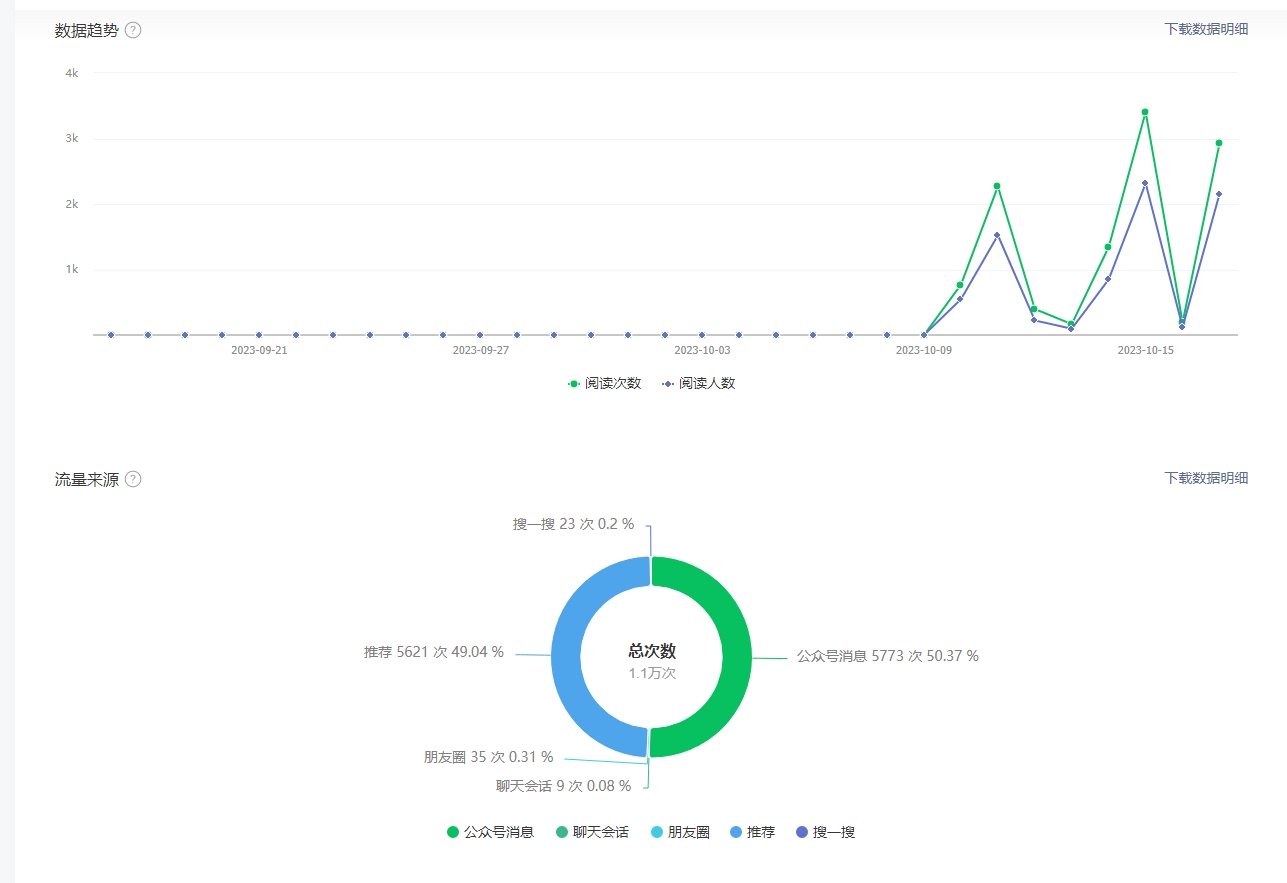
Task: Open help icon beside 流量来源 heading
Action: point(133,479)
